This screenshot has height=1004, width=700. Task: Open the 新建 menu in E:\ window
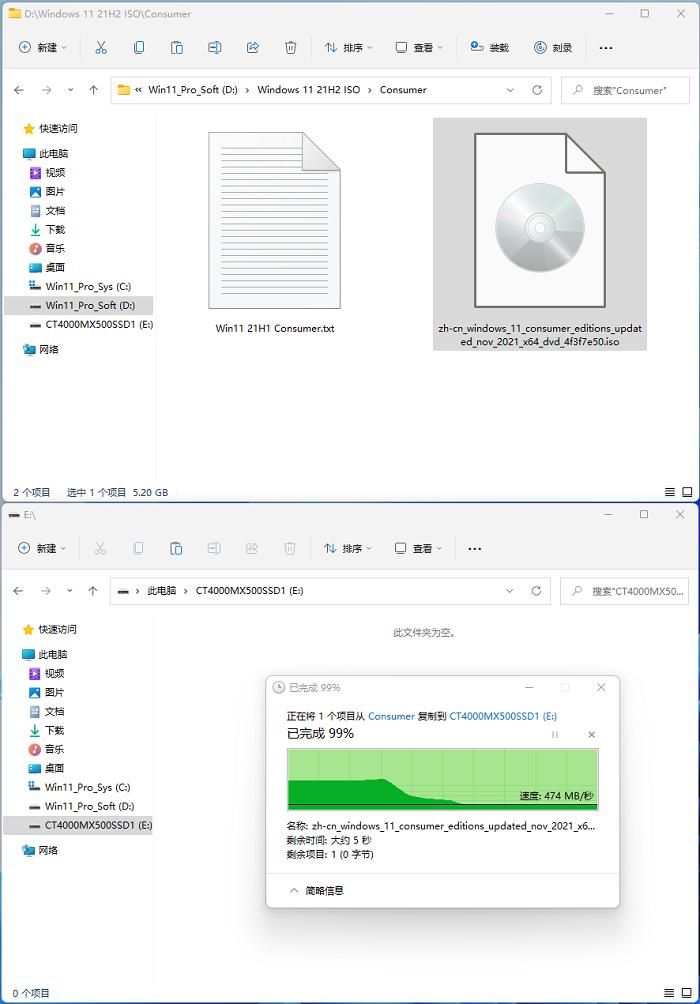click(x=42, y=549)
